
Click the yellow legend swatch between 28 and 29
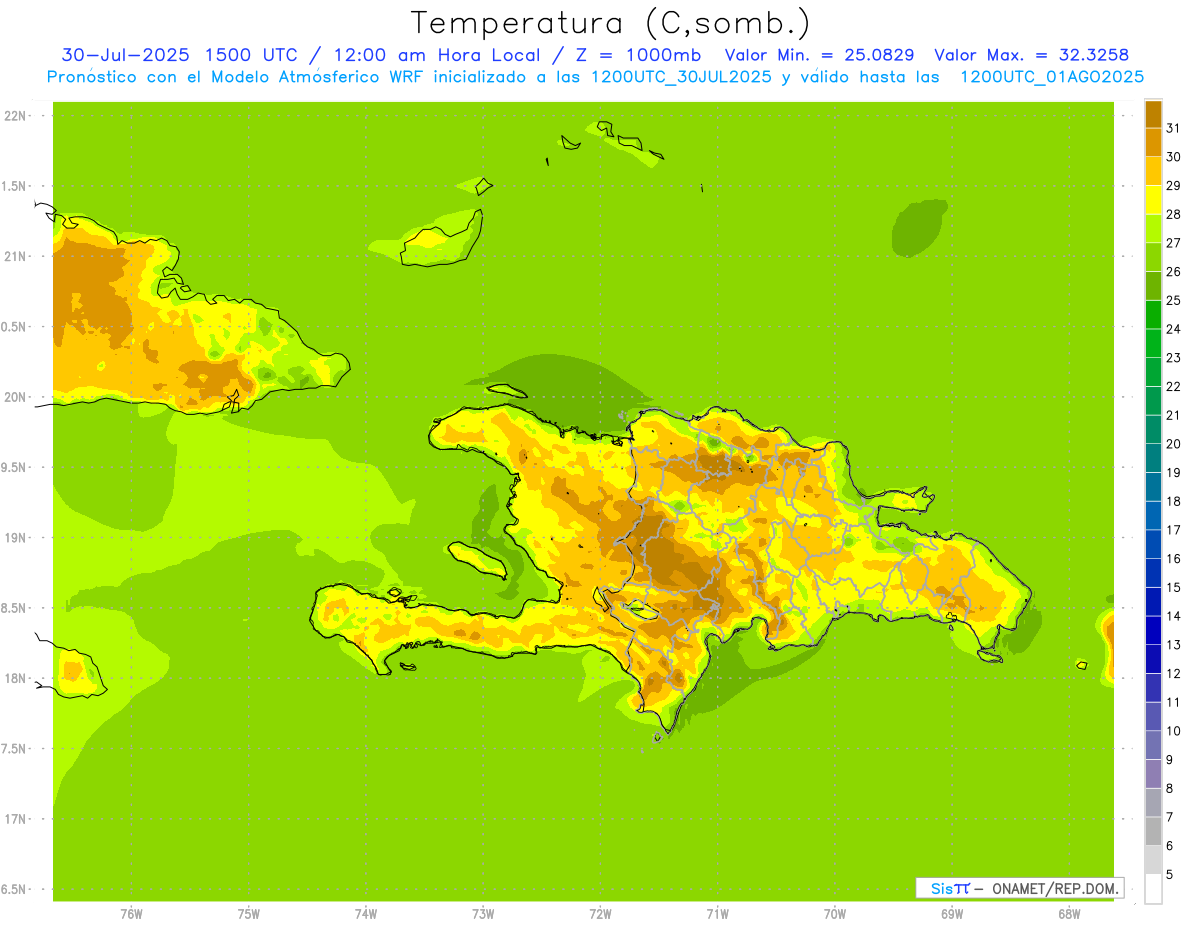1153,200
